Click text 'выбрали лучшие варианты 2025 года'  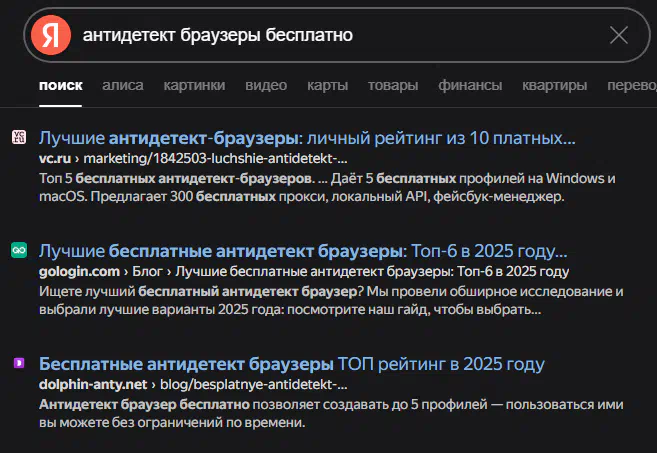[x=161, y=310]
